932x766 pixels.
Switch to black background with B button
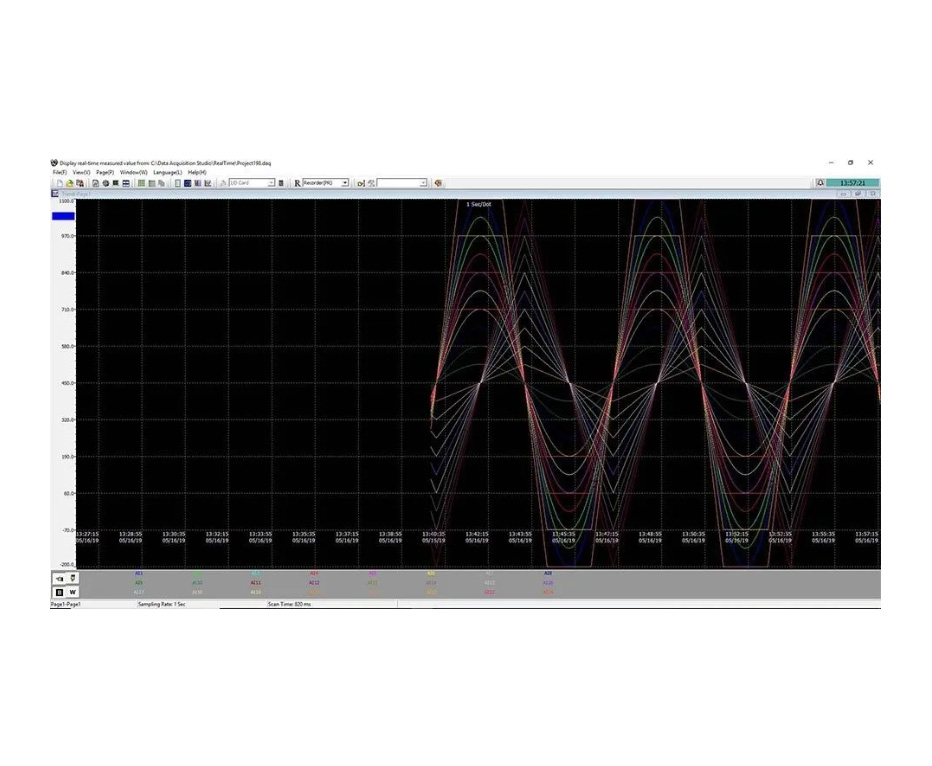click(x=59, y=592)
